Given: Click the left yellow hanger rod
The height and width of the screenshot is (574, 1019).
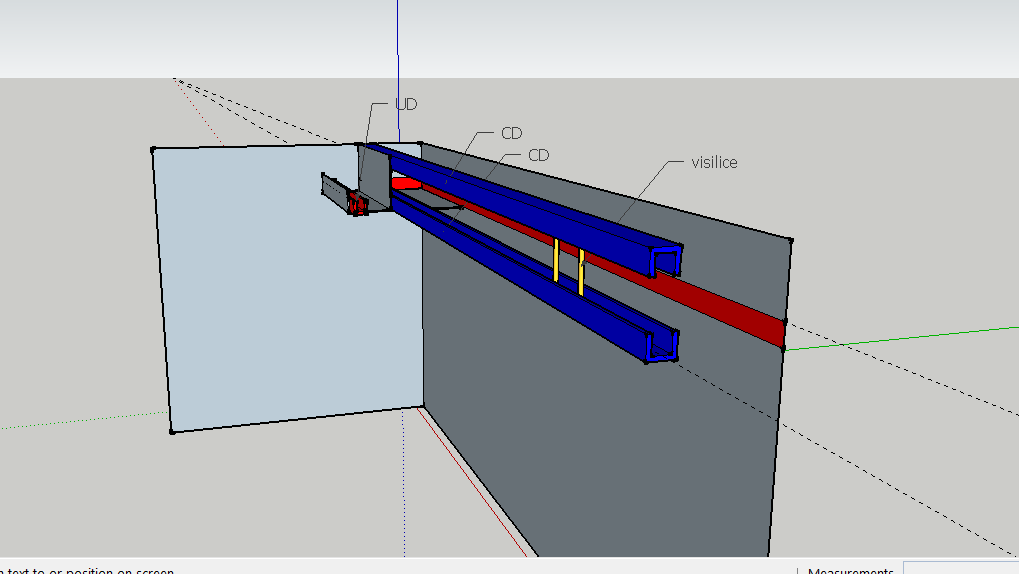Looking at the screenshot, I should point(556,260).
